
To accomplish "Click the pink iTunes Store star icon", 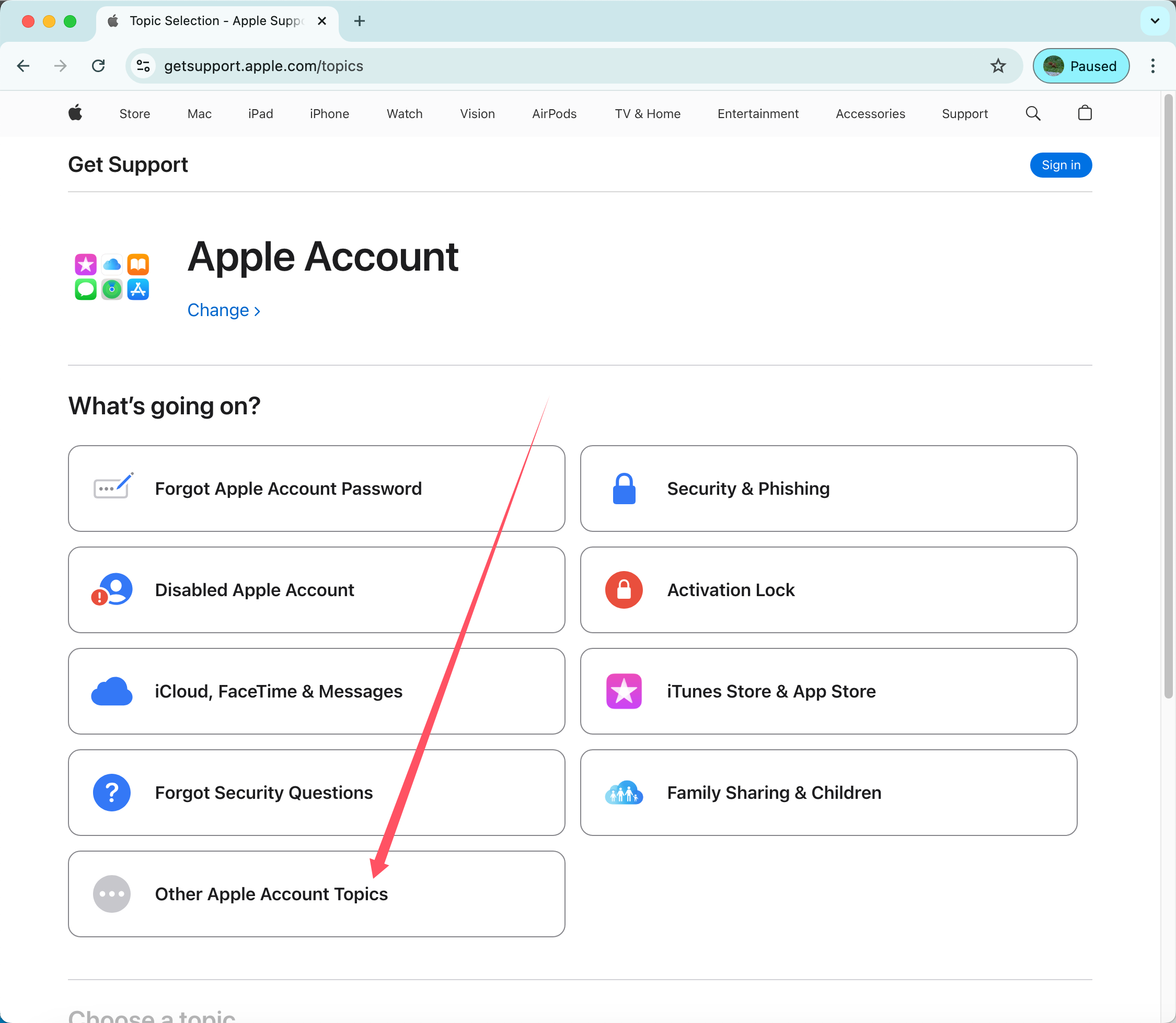I will point(624,691).
